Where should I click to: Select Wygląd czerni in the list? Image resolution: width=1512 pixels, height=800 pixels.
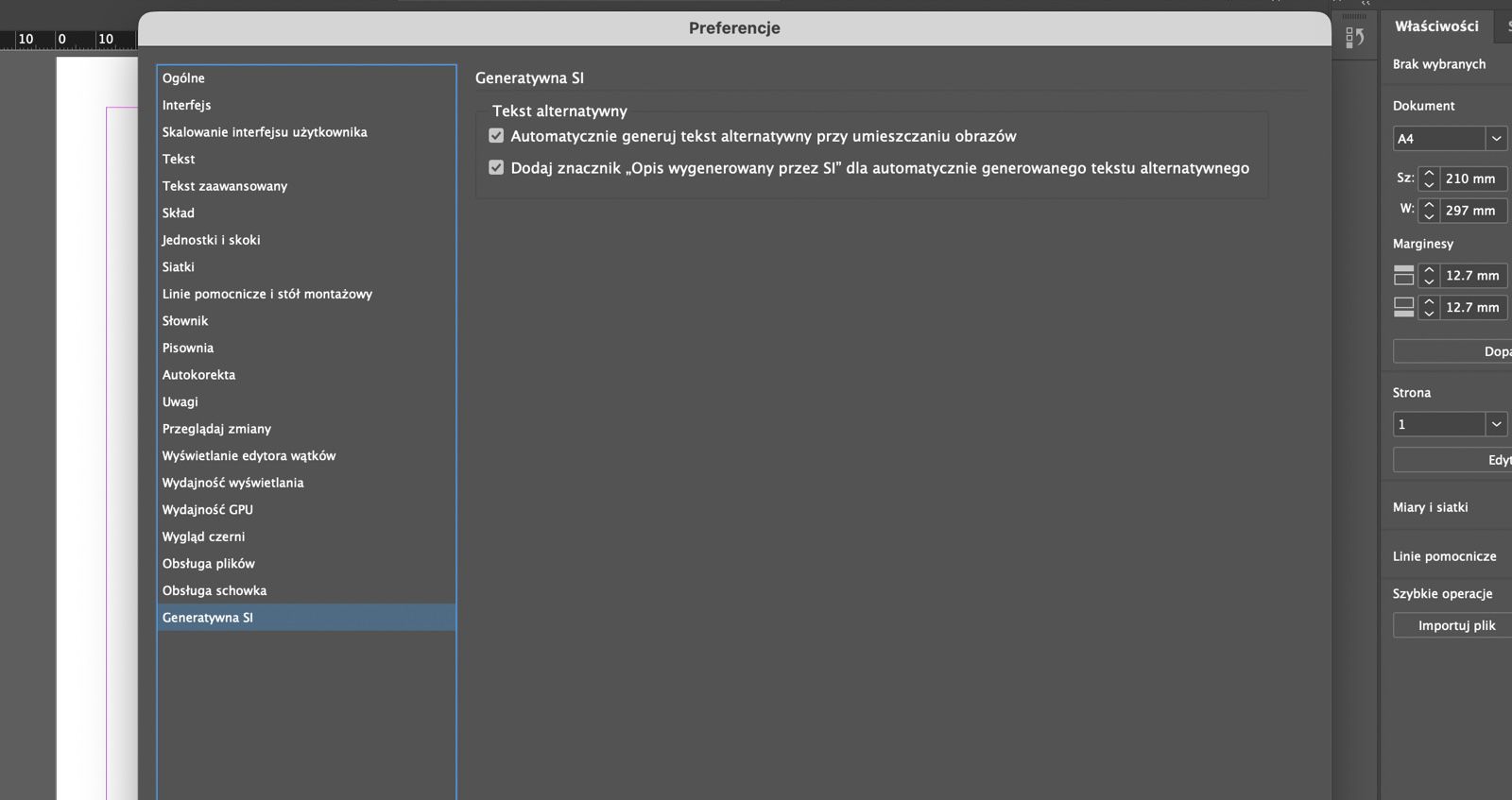(x=306, y=536)
